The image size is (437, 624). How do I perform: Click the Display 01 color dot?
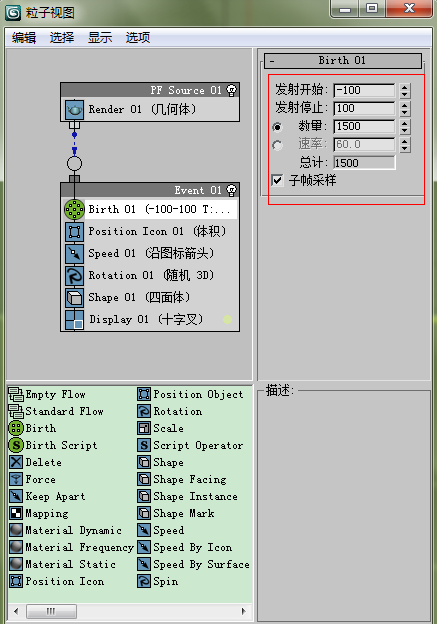click(x=228, y=319)
